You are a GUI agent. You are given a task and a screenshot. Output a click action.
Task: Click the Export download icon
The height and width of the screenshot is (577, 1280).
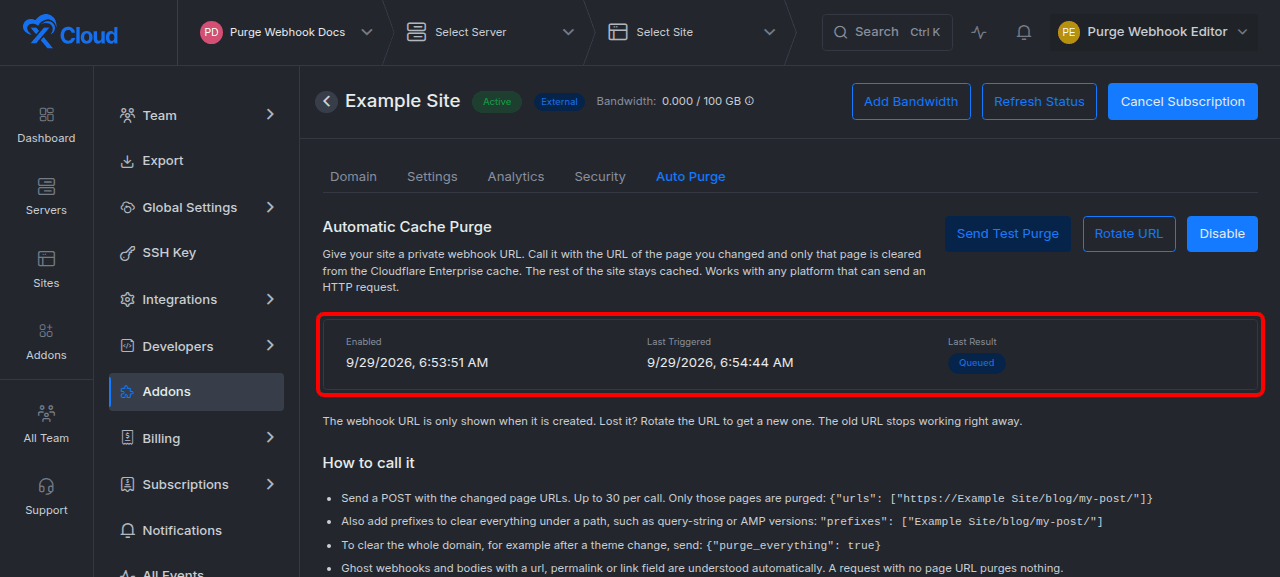coord(127,161)
